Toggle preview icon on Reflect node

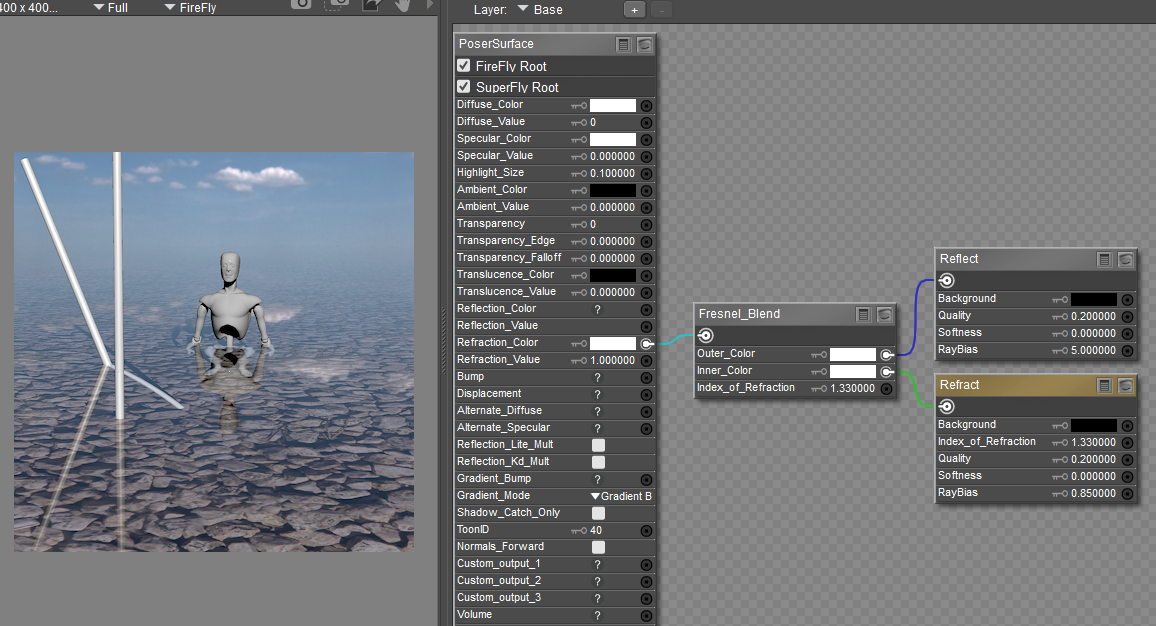1126,260
